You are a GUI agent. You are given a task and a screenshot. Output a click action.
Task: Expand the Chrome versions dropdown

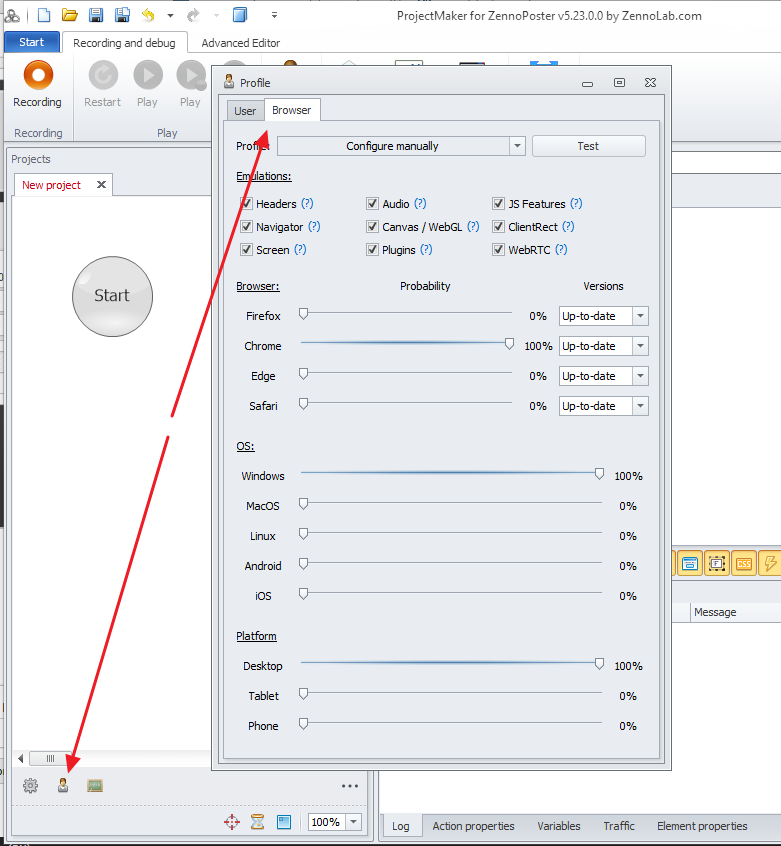tap(640, 346)
